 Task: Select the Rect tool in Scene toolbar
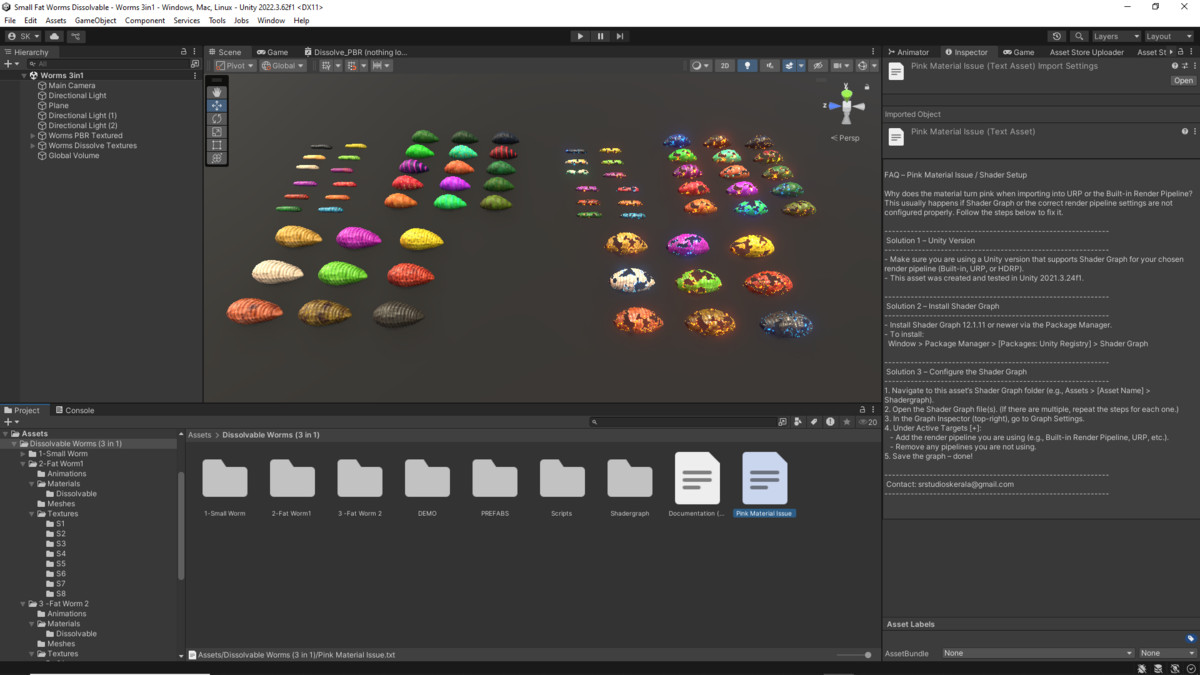(x=217, y=145)
